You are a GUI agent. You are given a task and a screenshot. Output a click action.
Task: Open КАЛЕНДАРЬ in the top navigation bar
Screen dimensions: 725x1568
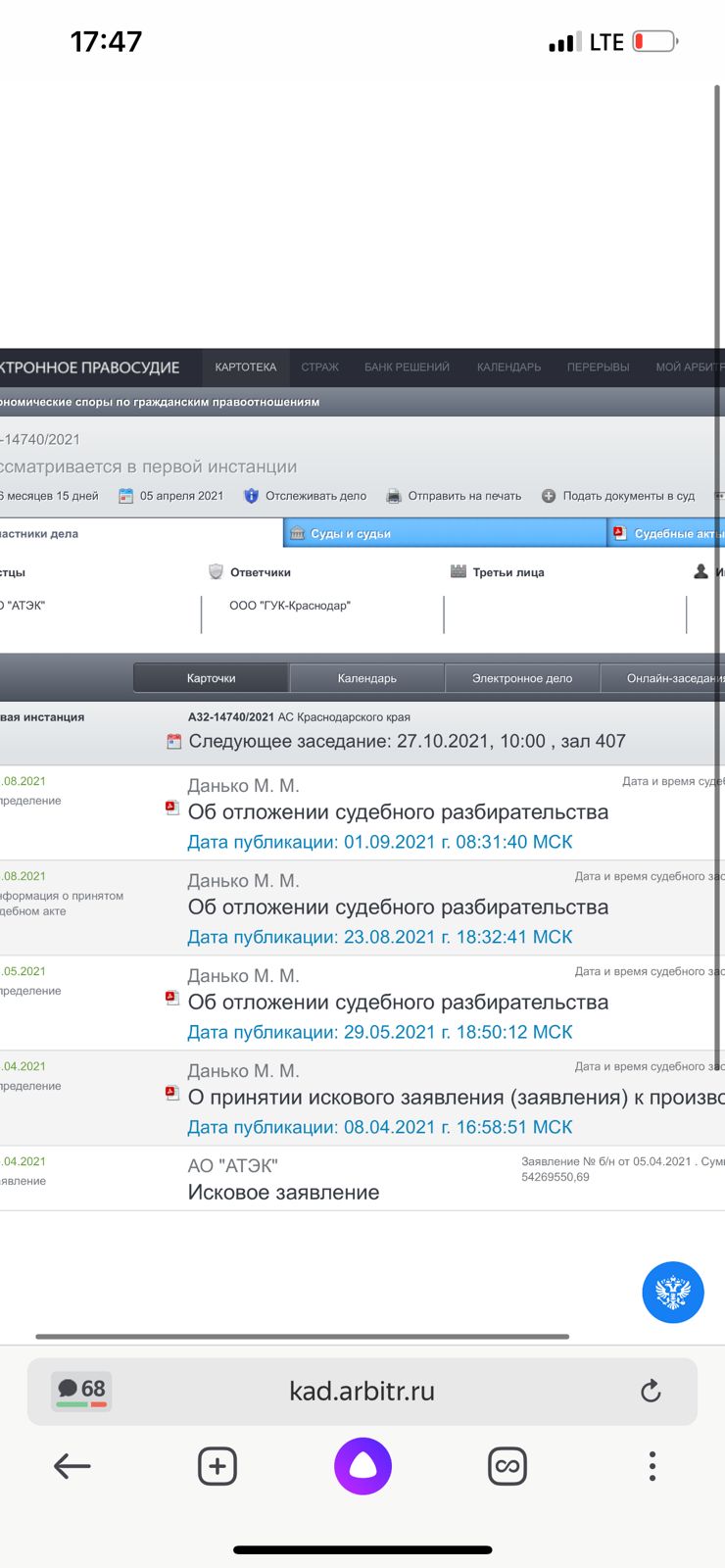click(x=508, y=367)
